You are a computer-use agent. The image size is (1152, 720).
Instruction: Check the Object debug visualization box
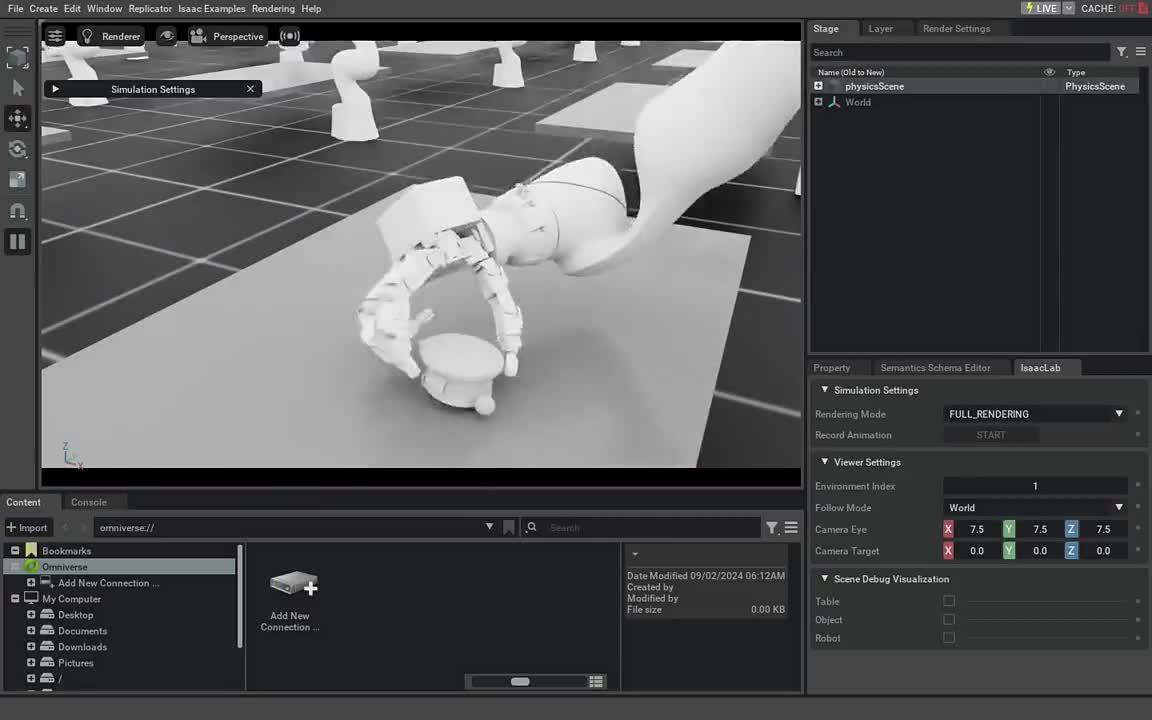(949, 620)
